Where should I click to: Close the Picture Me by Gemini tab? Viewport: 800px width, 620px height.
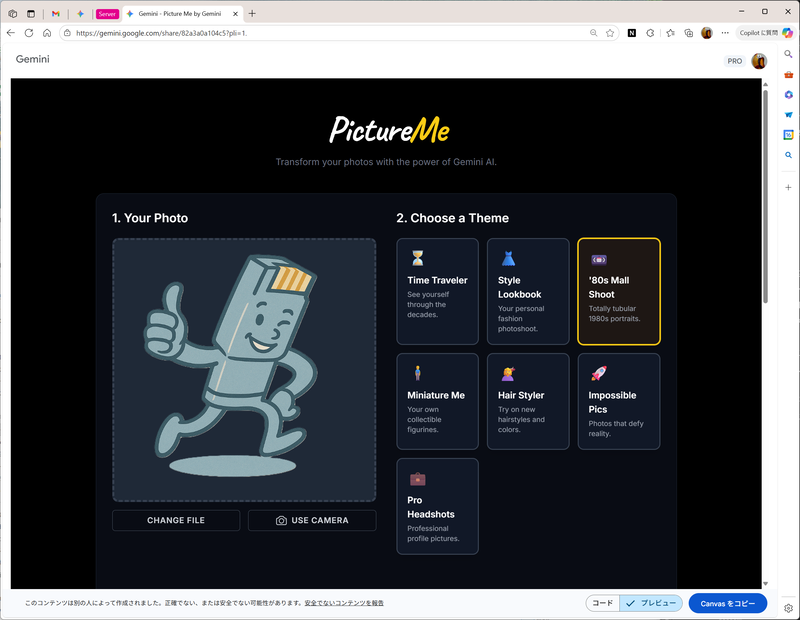(x=235, y=14)
